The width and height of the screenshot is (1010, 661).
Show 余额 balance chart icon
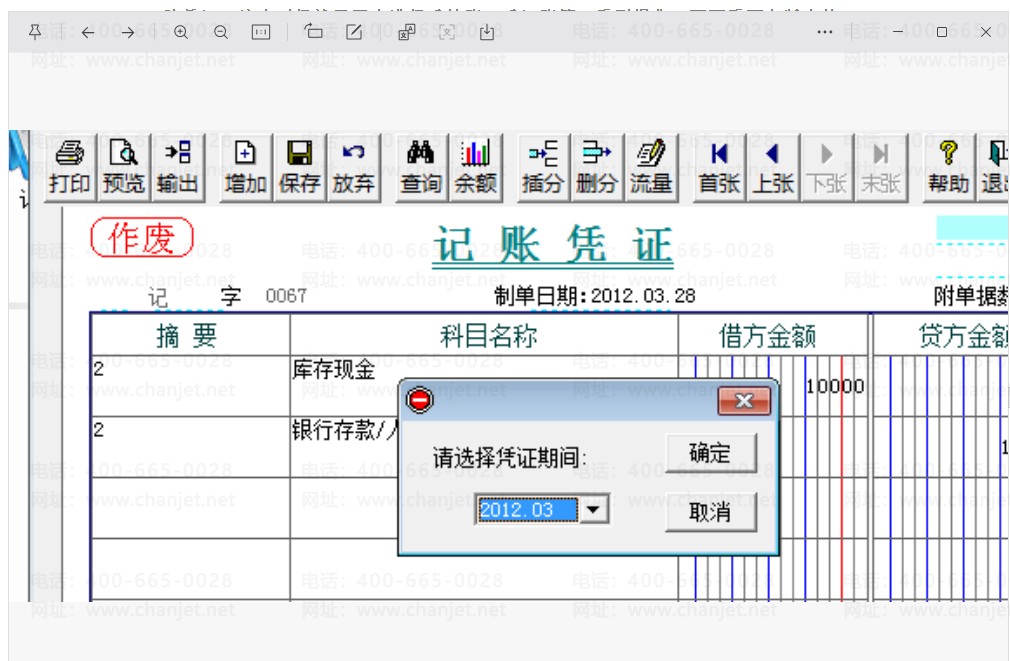(x=475, y=168)
